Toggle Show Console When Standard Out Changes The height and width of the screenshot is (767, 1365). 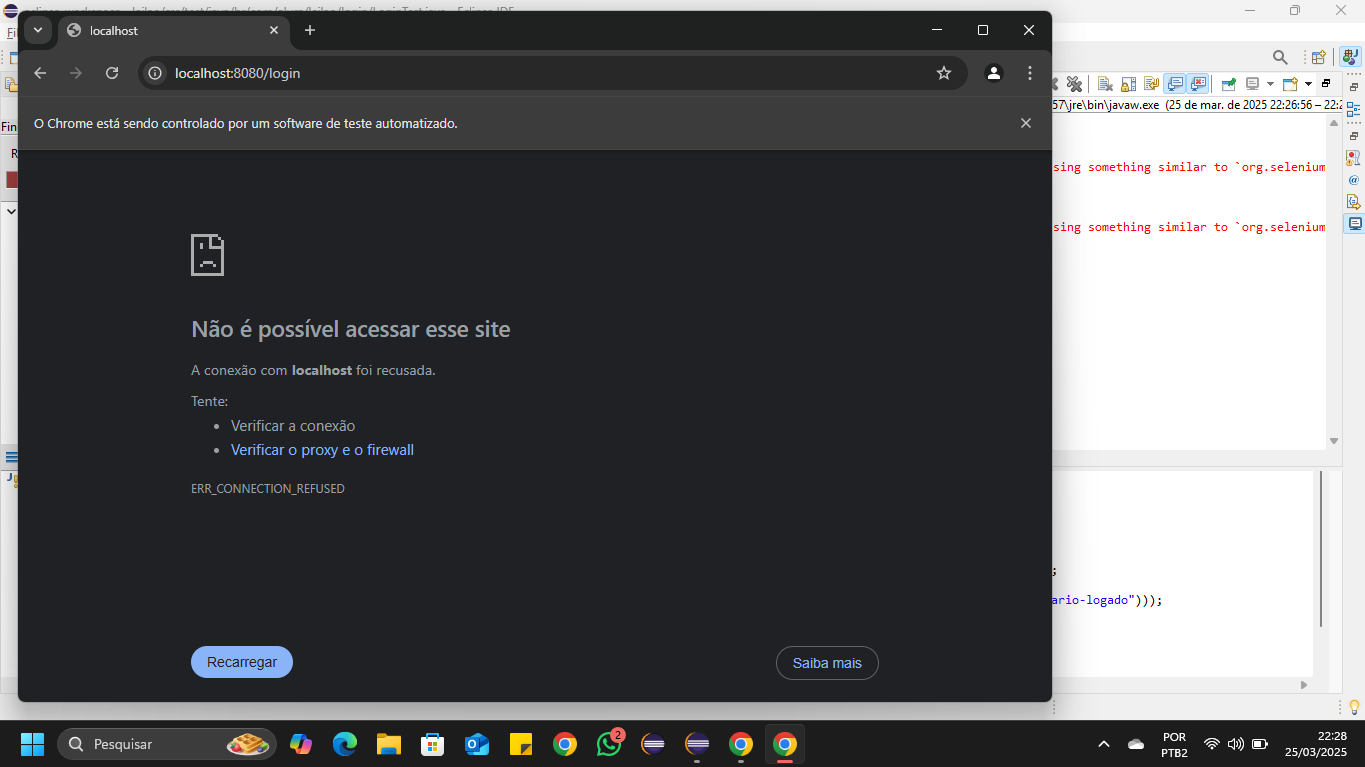click(x=1175, y=85)
